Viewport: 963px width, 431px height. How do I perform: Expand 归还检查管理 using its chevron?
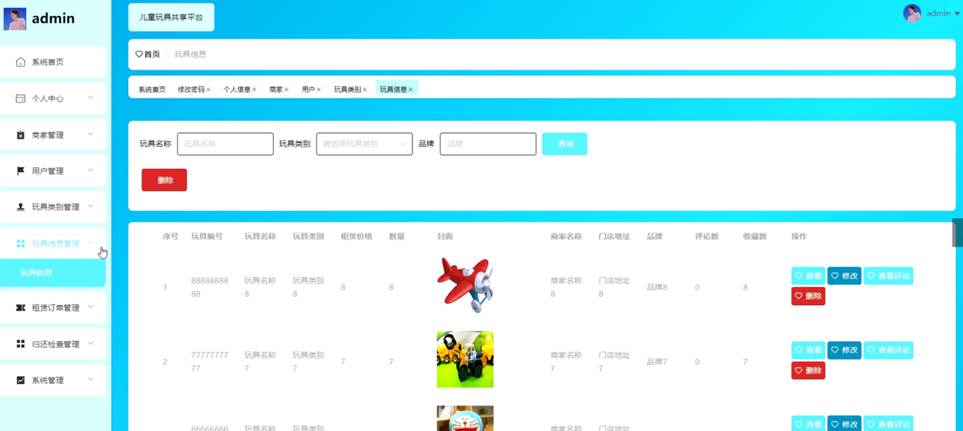[90, 343]
